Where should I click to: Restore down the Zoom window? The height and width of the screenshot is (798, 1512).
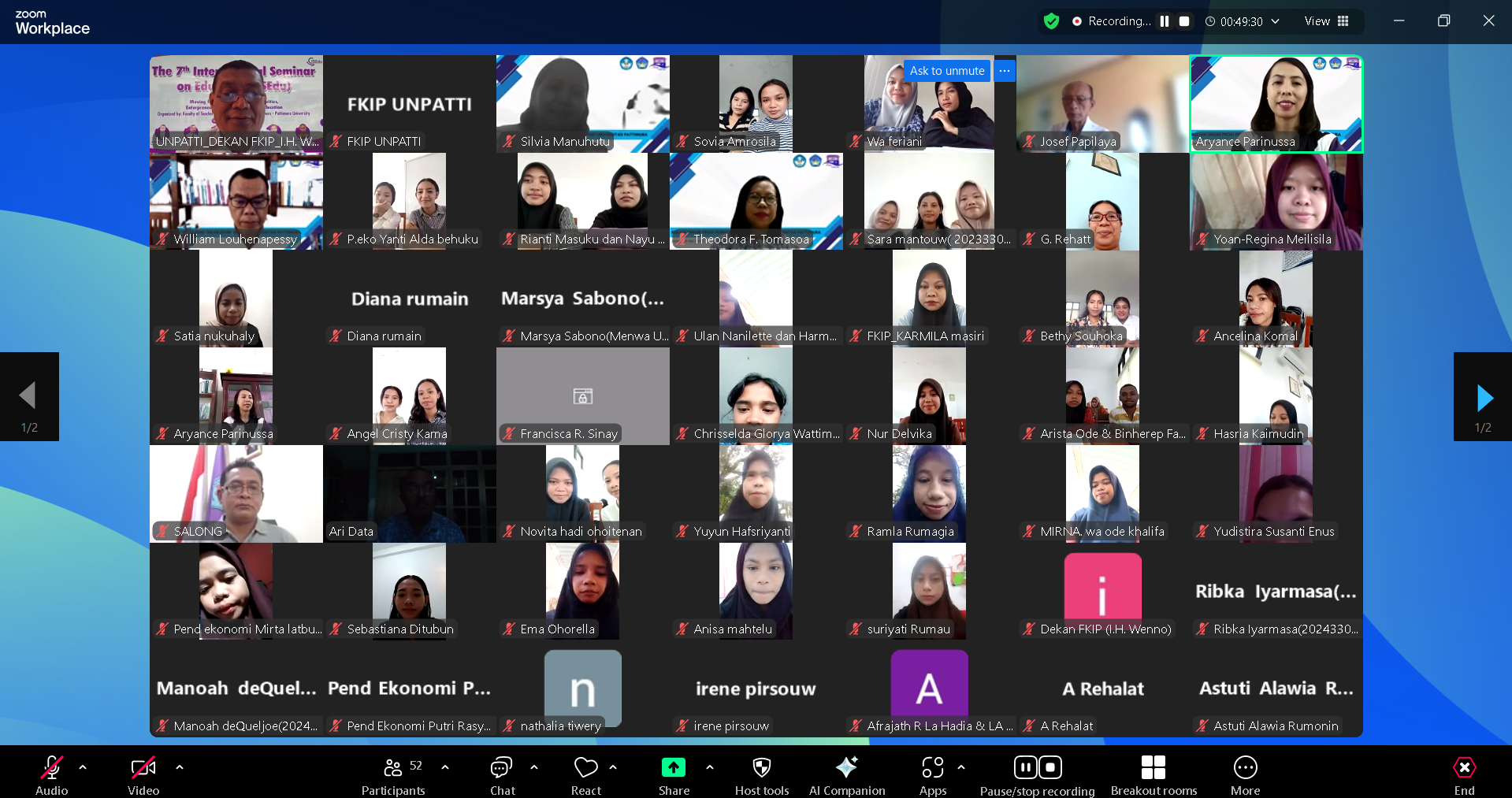[1443, 21]
